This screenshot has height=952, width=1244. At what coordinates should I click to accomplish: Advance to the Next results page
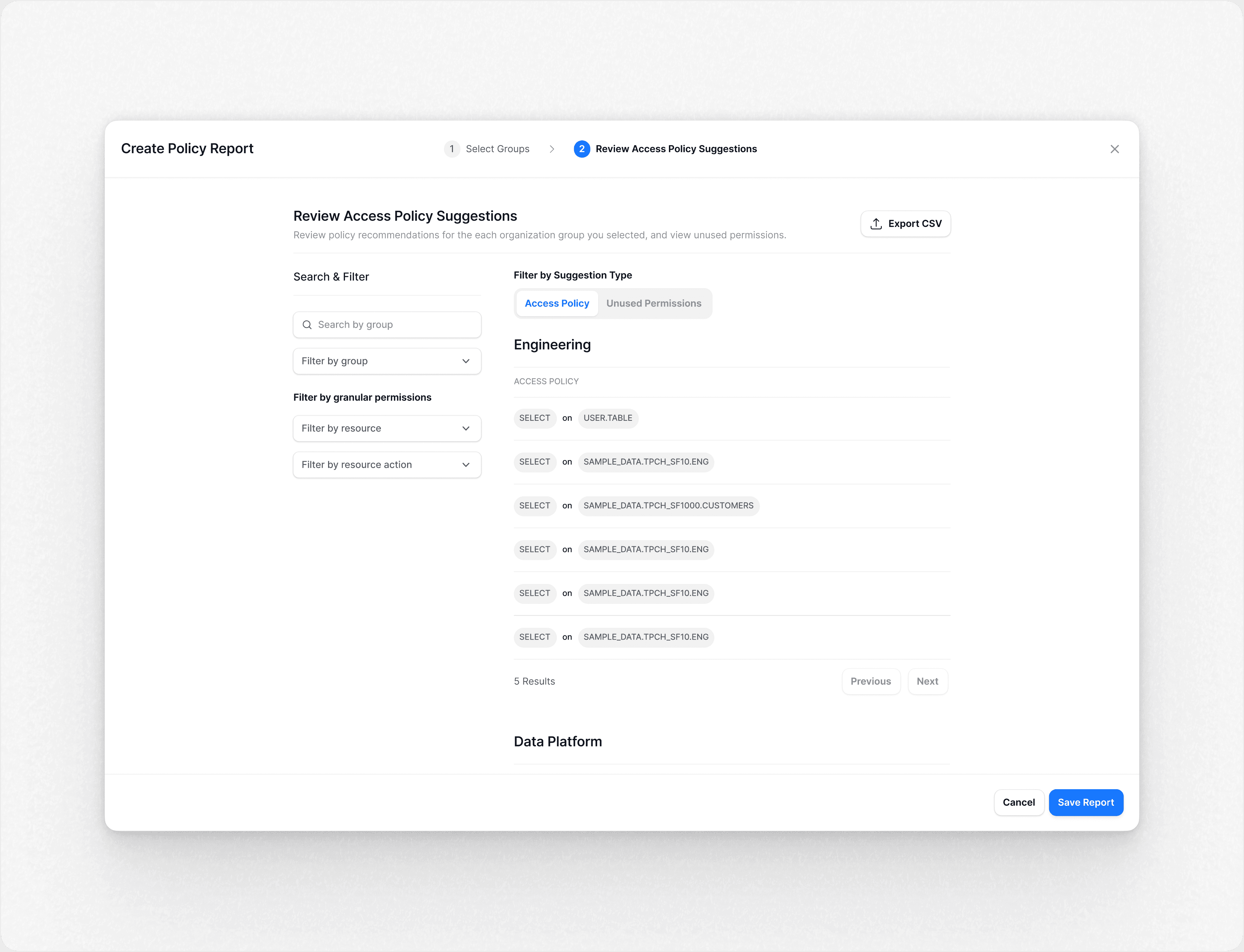tap(927, 682)
